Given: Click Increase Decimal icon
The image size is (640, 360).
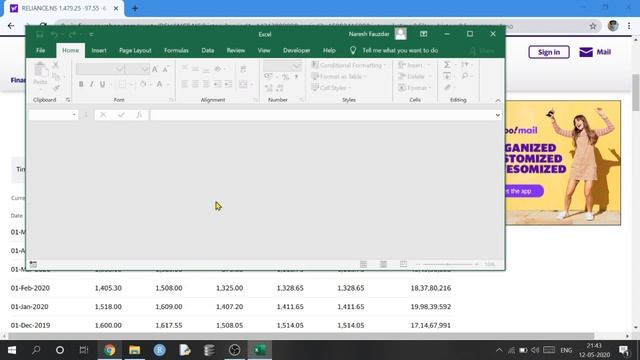Looking at the screenshot, I should (269, 88).
